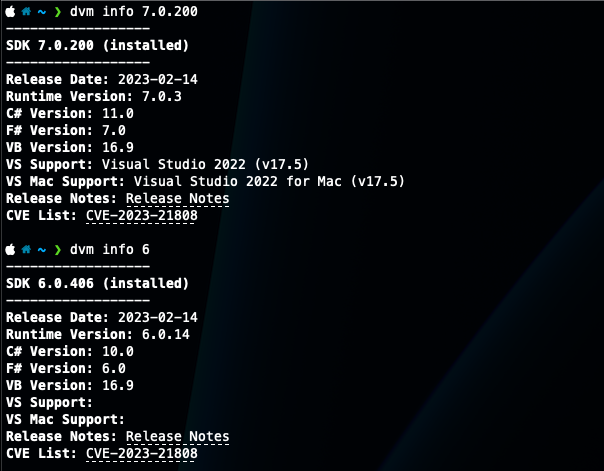Click the 'C# Version: 10.0' line
Viewport: 604px width, 471px height.
click(70, 351)
